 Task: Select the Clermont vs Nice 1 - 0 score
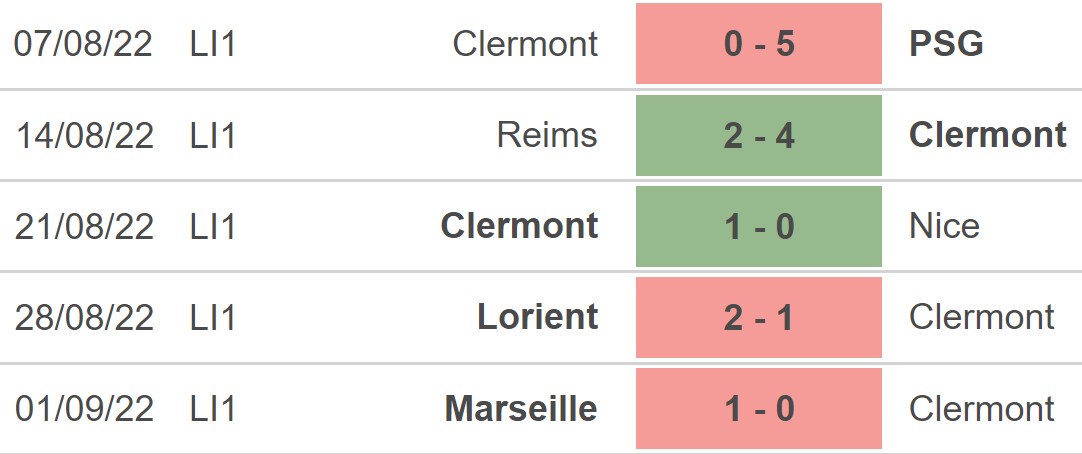pyautogui.click(x=758, y=226)
